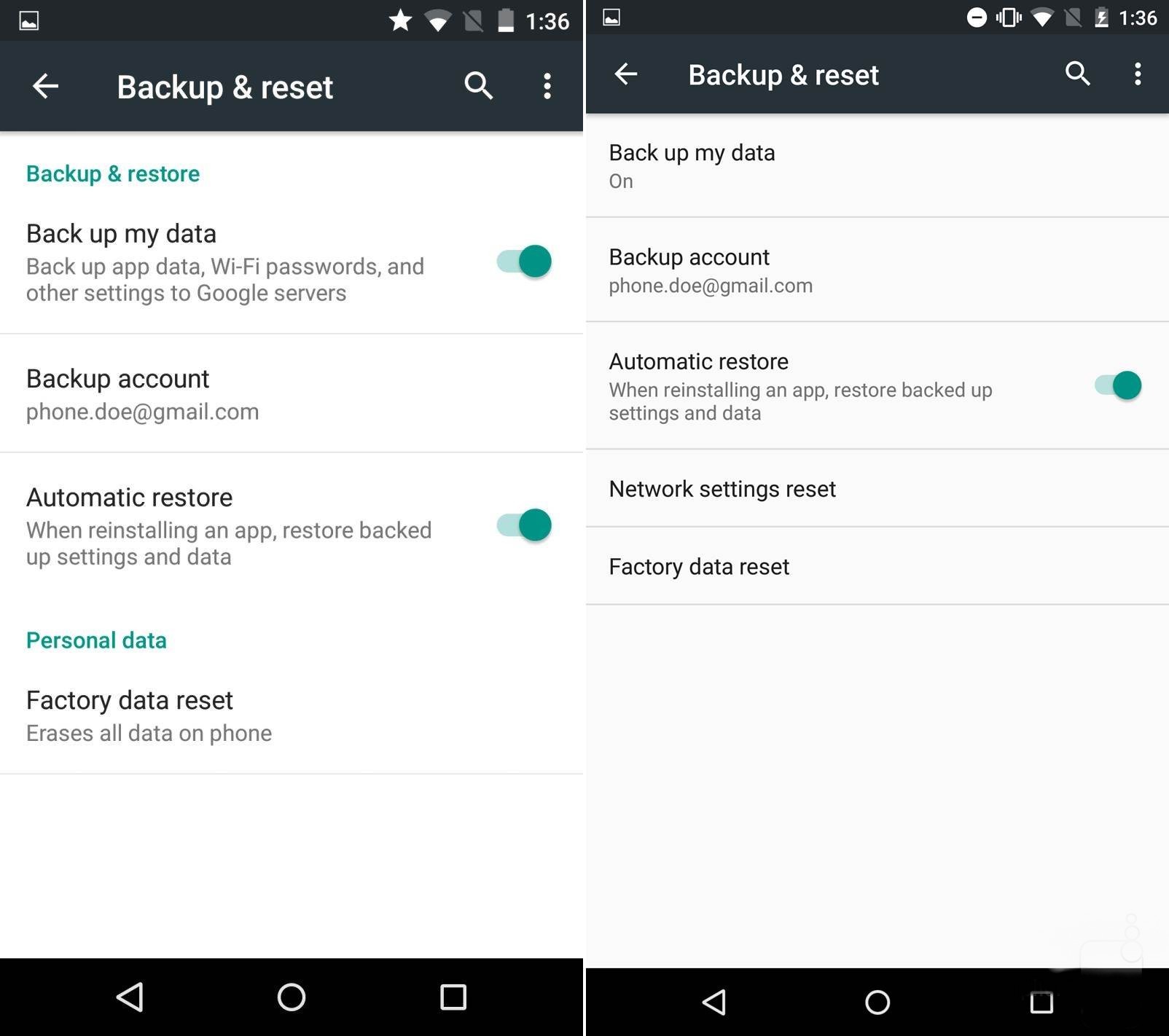Select Factory data reset on right screen
The width and height of the screenshot is (1169, 1036).
[877, 566]
